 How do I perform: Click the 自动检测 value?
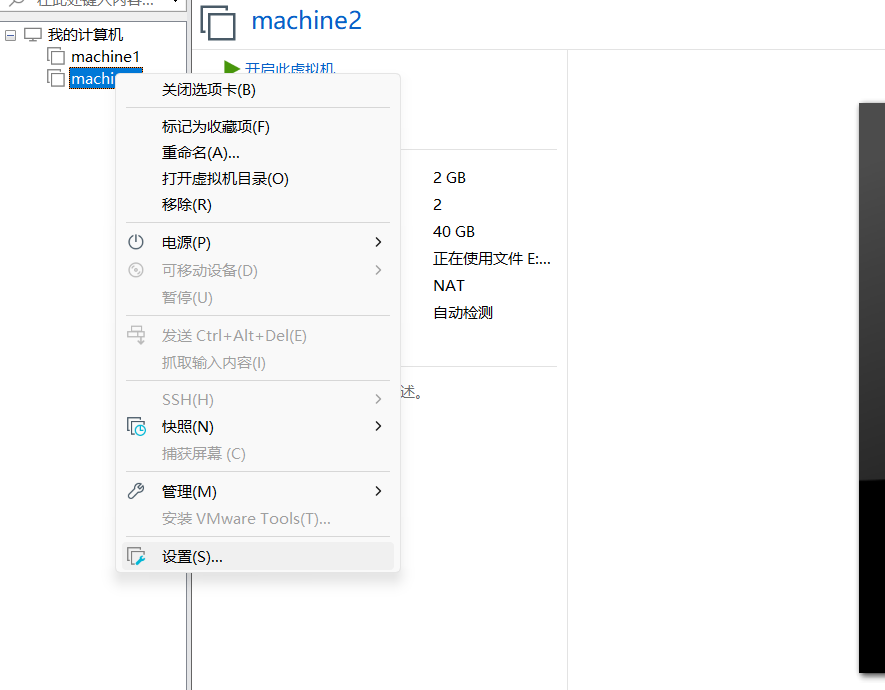point(463,313)
